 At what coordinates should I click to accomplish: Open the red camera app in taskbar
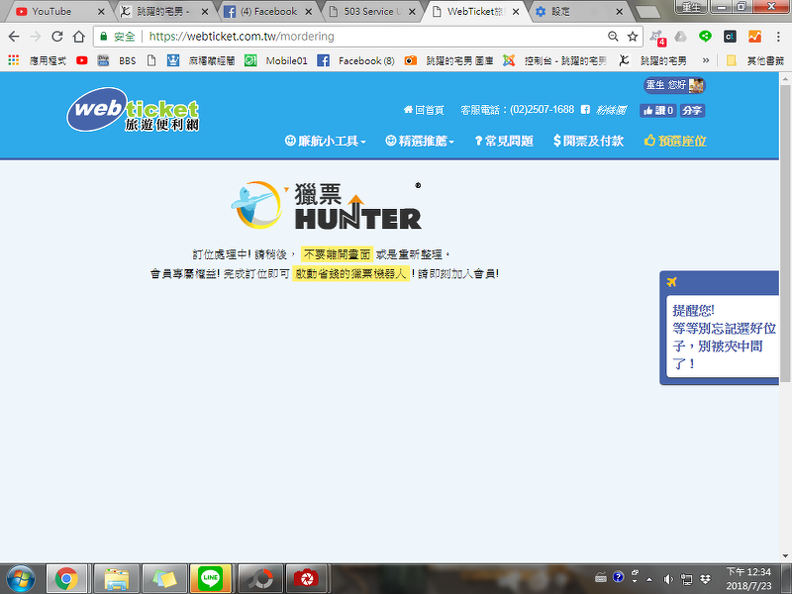pyautogui.click(x=306, y=578)
